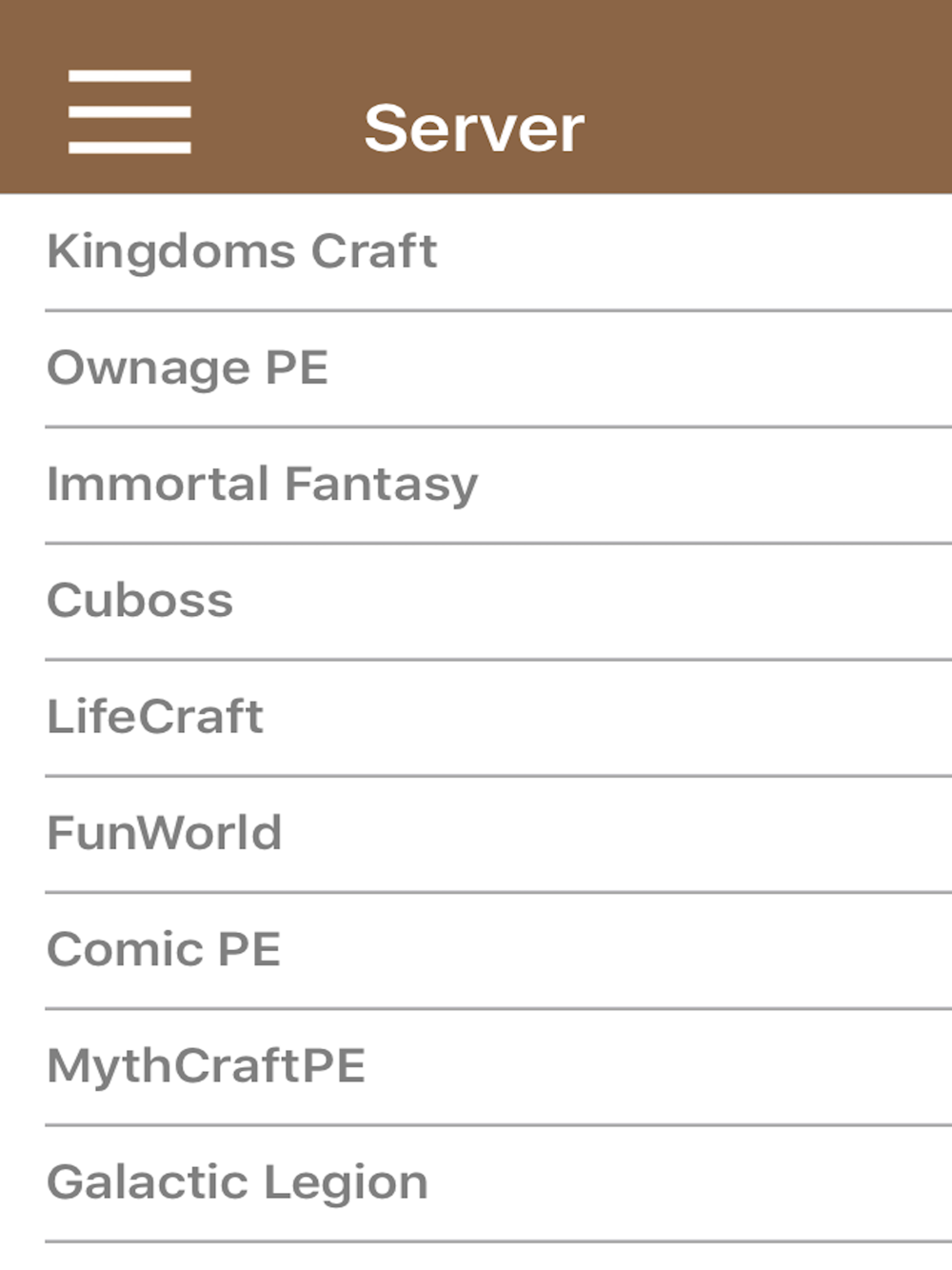The image size is (952, 1270).
Task: Open the hamburger navigation menu
Action: click(129, 111)
